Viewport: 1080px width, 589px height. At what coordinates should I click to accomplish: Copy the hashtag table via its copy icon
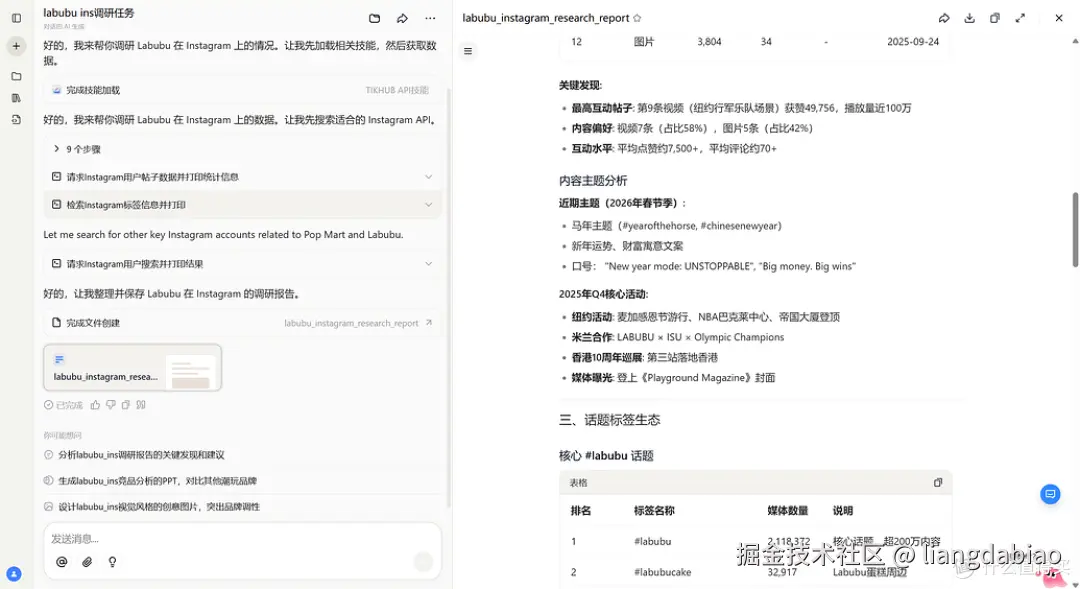tap(937, 482)
